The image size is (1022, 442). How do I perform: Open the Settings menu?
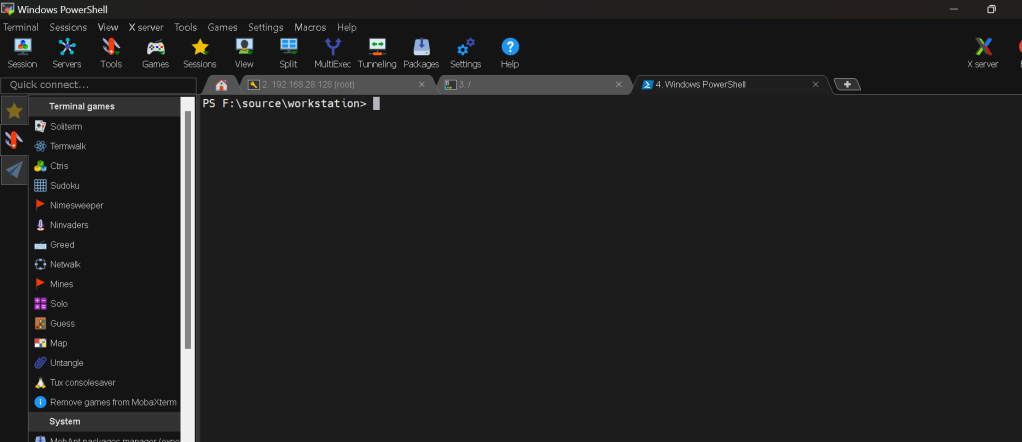click(x=266, y=27)
